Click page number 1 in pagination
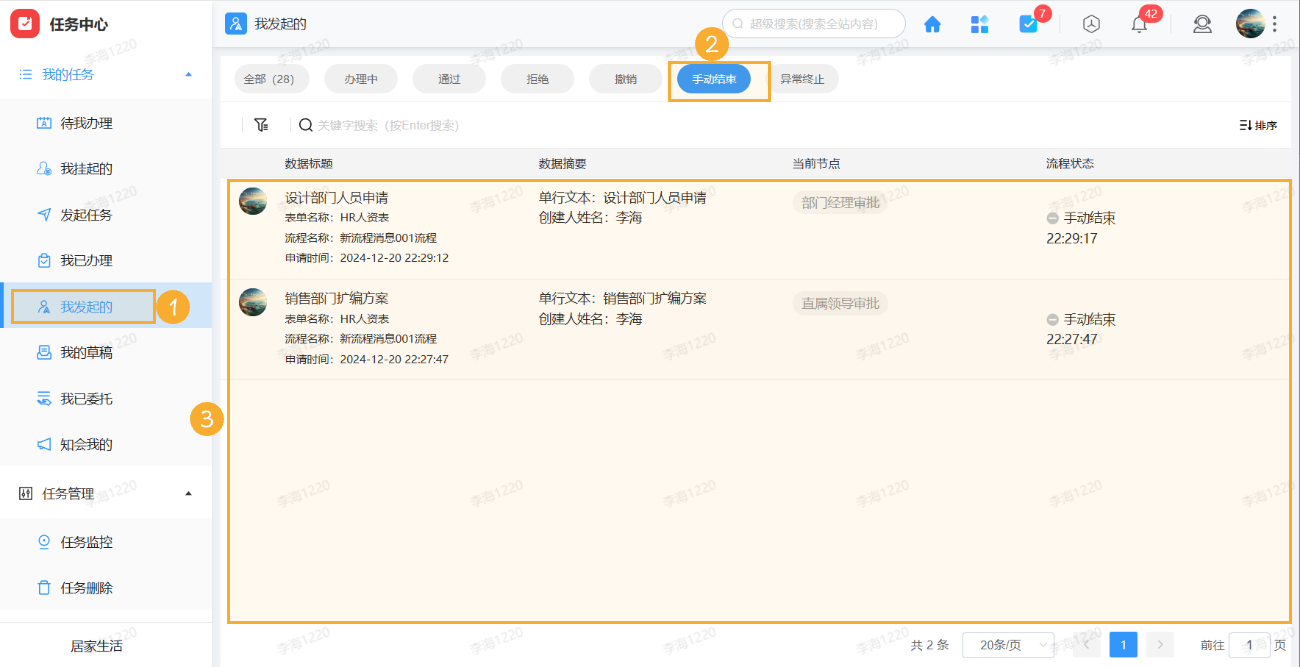Image resolution: width=1300 pixels, height=667 pixels. coord(1122,644)
